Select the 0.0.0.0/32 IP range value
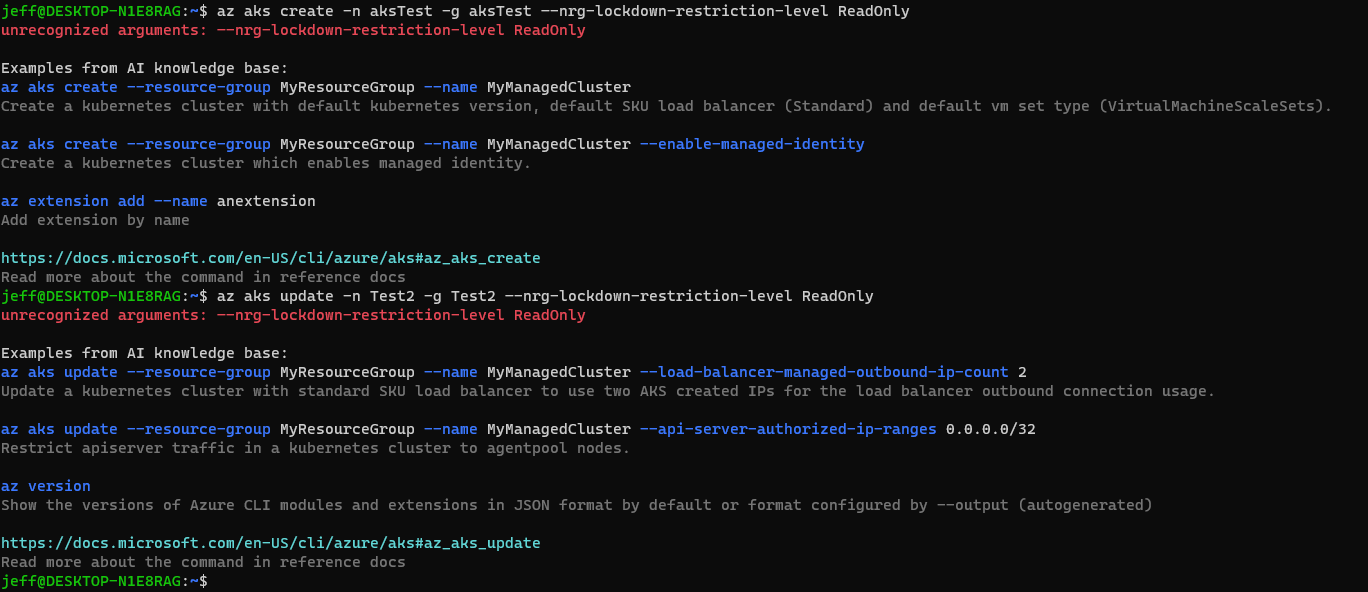Viewport: 1368px width, 592px height. [990, 428]
